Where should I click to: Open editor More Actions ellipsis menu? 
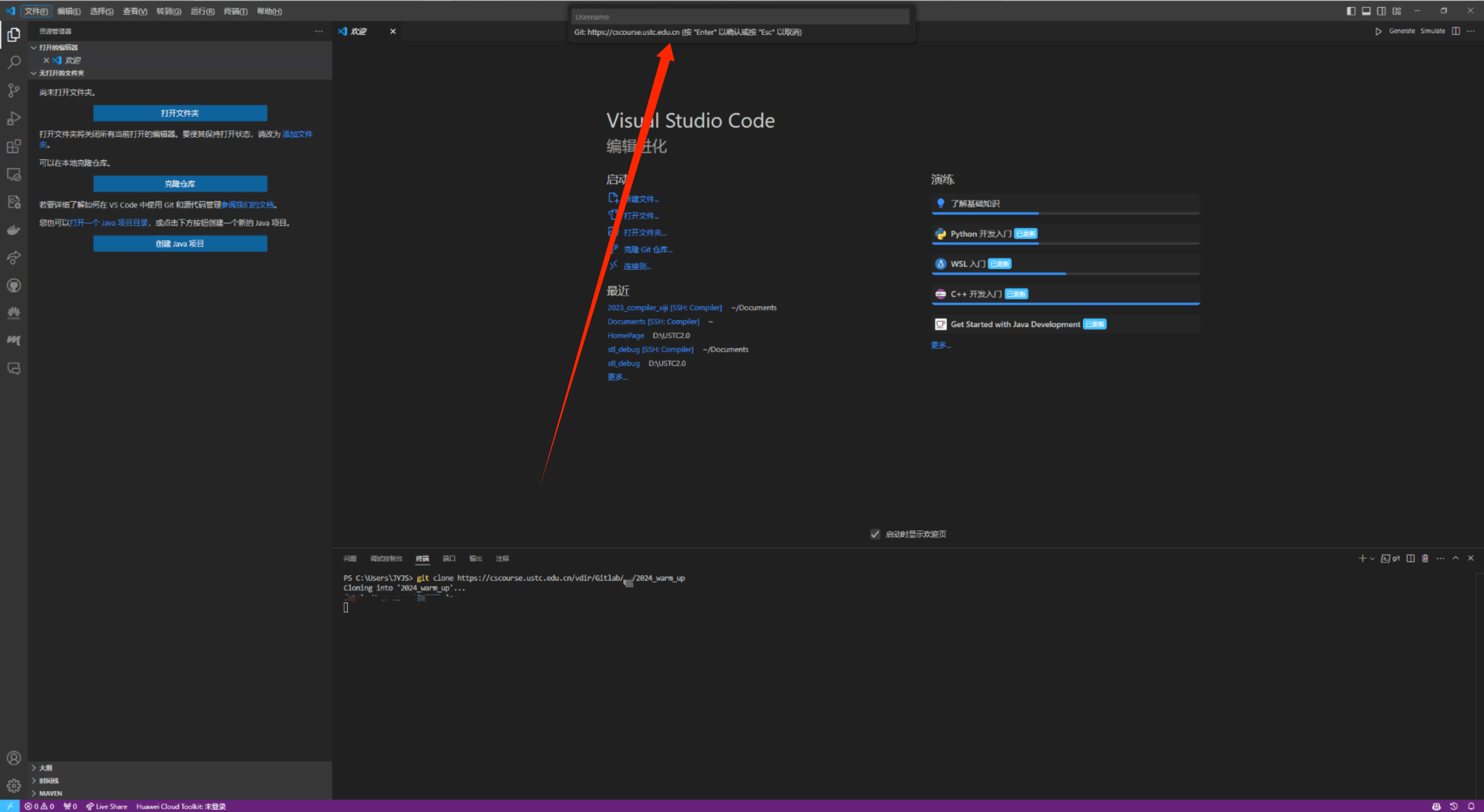click(1471, 31)
